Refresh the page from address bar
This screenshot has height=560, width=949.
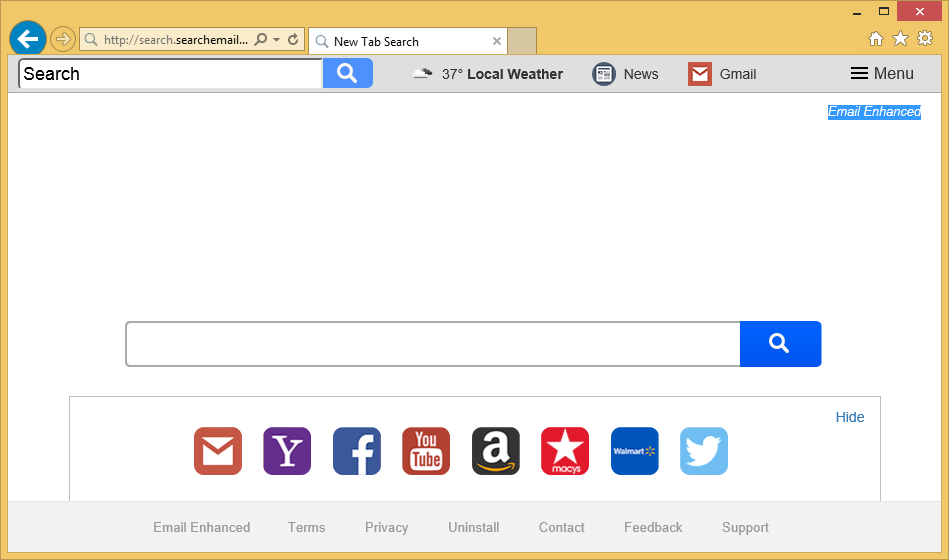click(x=293, y=40)
